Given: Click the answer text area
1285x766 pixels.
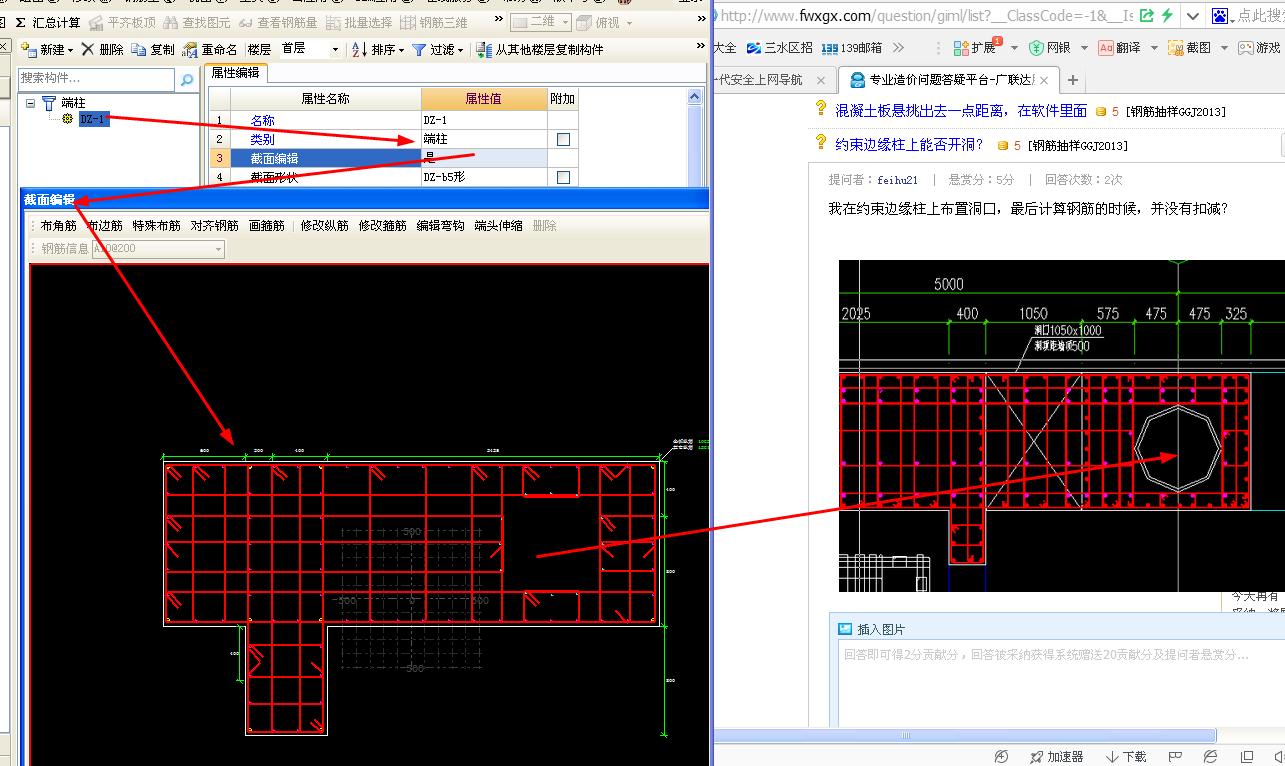Looking at the screenshot, I should coord(1060,682).
